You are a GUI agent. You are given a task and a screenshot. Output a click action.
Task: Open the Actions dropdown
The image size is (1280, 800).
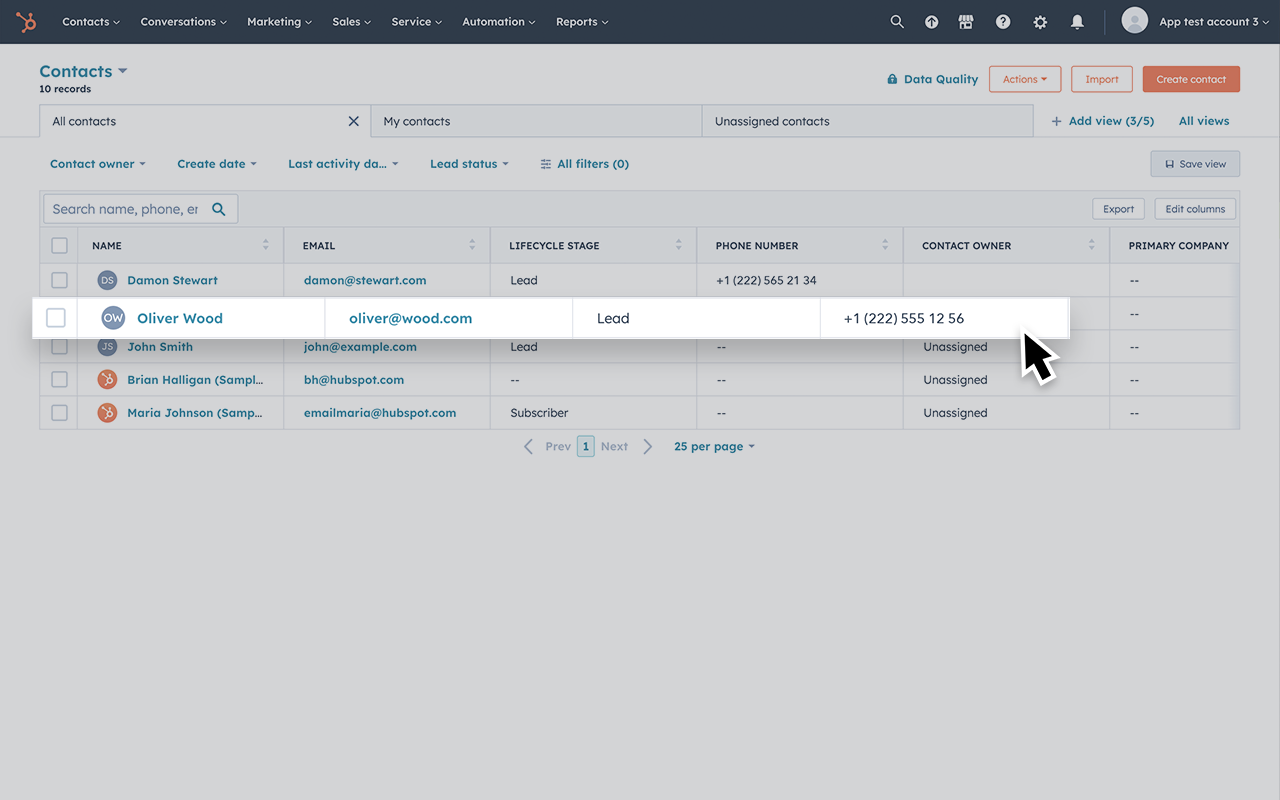pos(1025,78)
